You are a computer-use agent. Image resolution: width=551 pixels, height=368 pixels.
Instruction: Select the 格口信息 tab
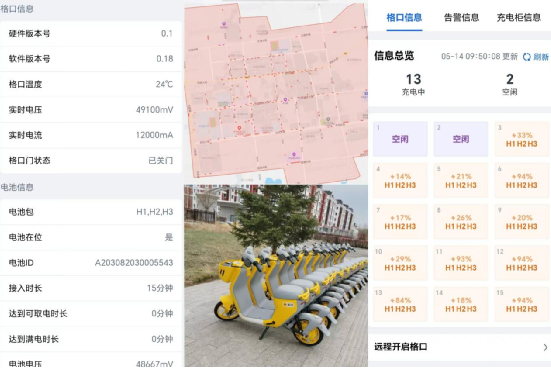tap(404, 18)
